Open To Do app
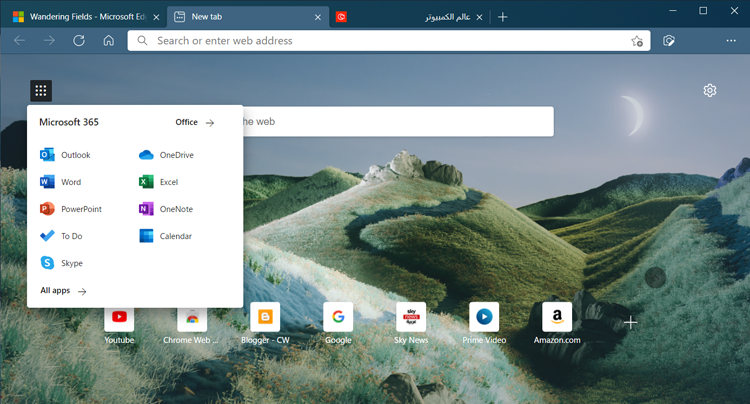Viewport: 750px width, 404px height. coord(61,236)
